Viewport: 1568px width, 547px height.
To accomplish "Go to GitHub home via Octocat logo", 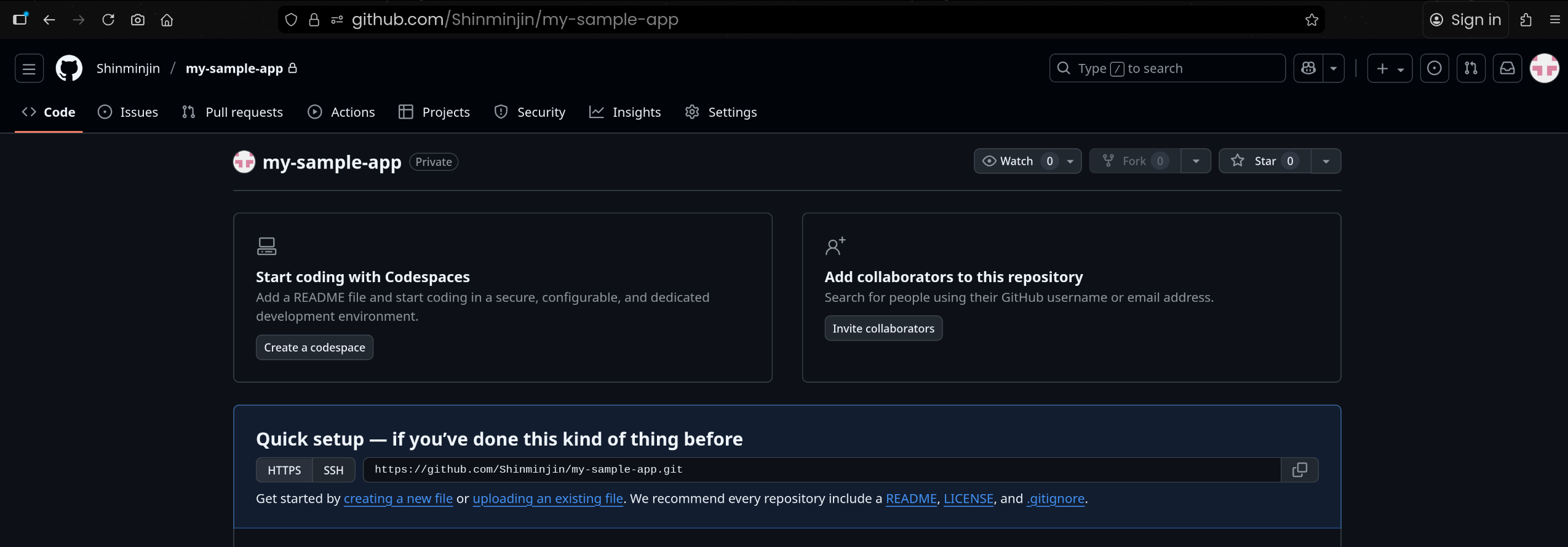I will tap(69, 68).
